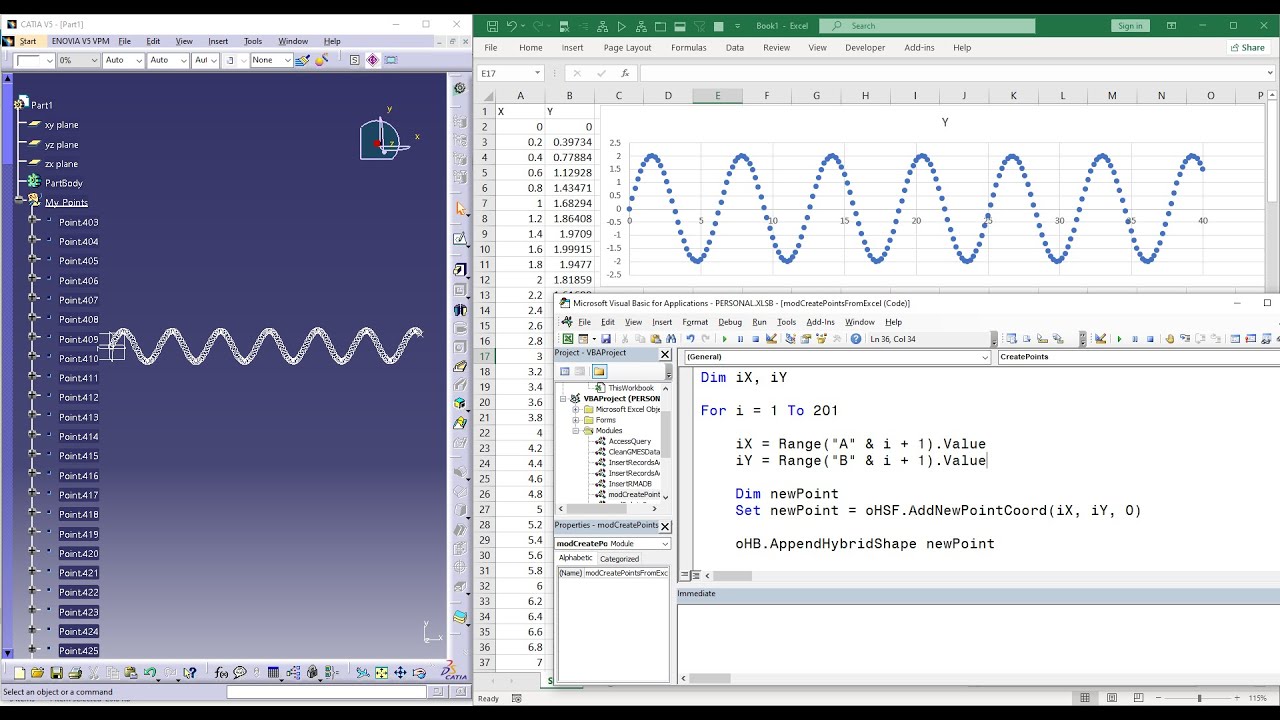
Task: Open AccessQuery module in project tree
Action: click(x=629, y=441)
